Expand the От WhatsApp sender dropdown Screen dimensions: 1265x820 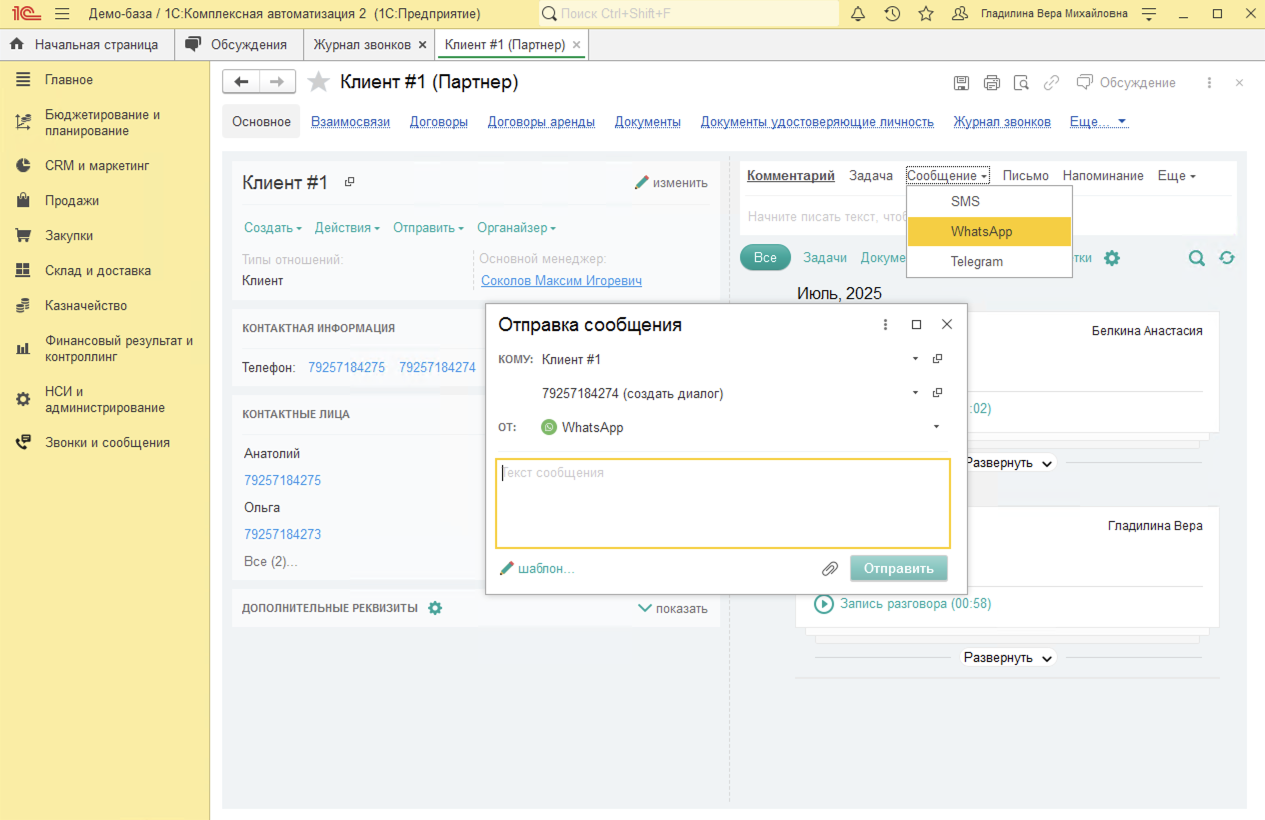[x=936, y=427]
